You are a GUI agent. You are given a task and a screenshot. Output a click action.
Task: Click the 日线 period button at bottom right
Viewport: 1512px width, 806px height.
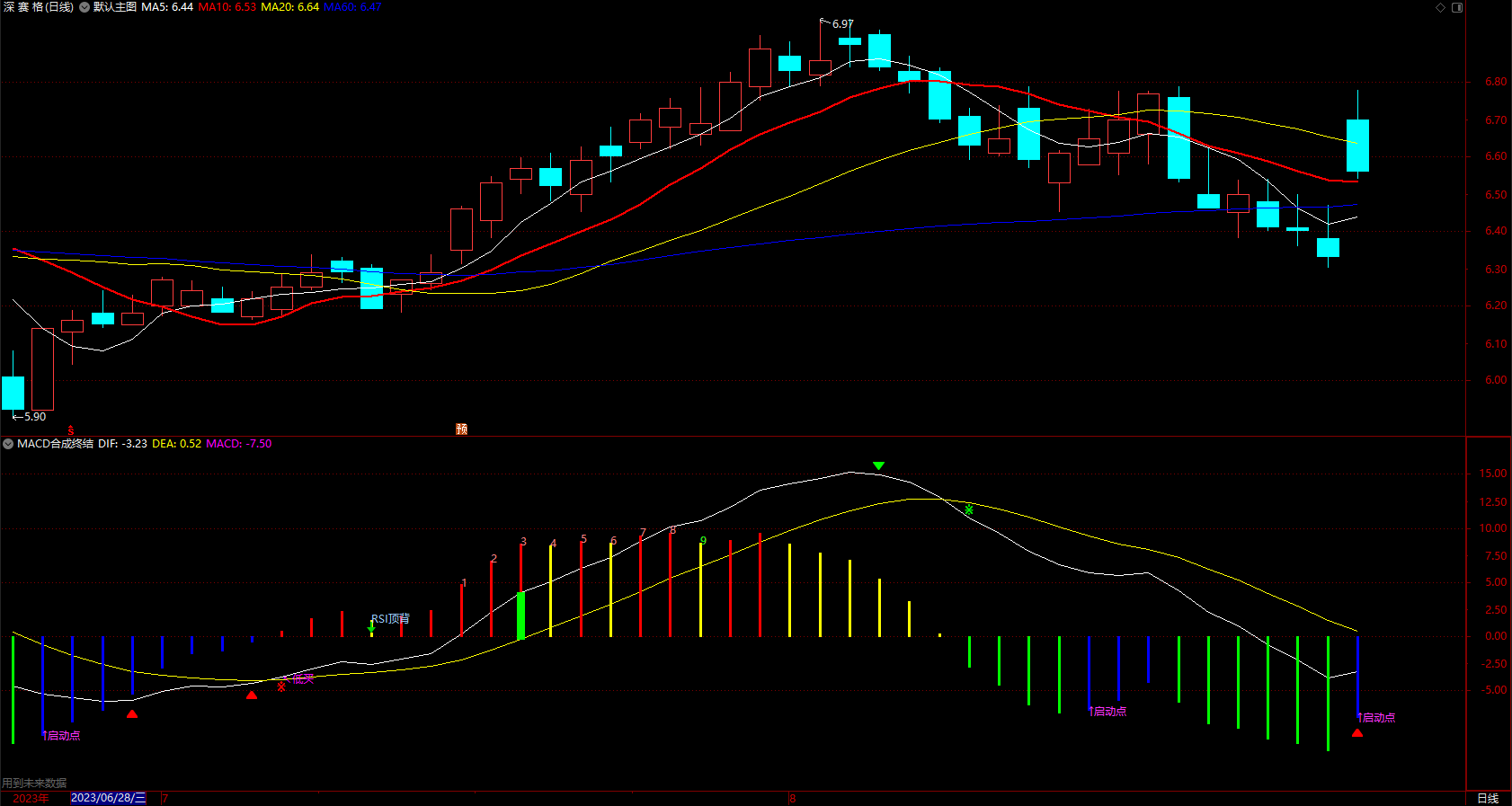[1489, 798]
